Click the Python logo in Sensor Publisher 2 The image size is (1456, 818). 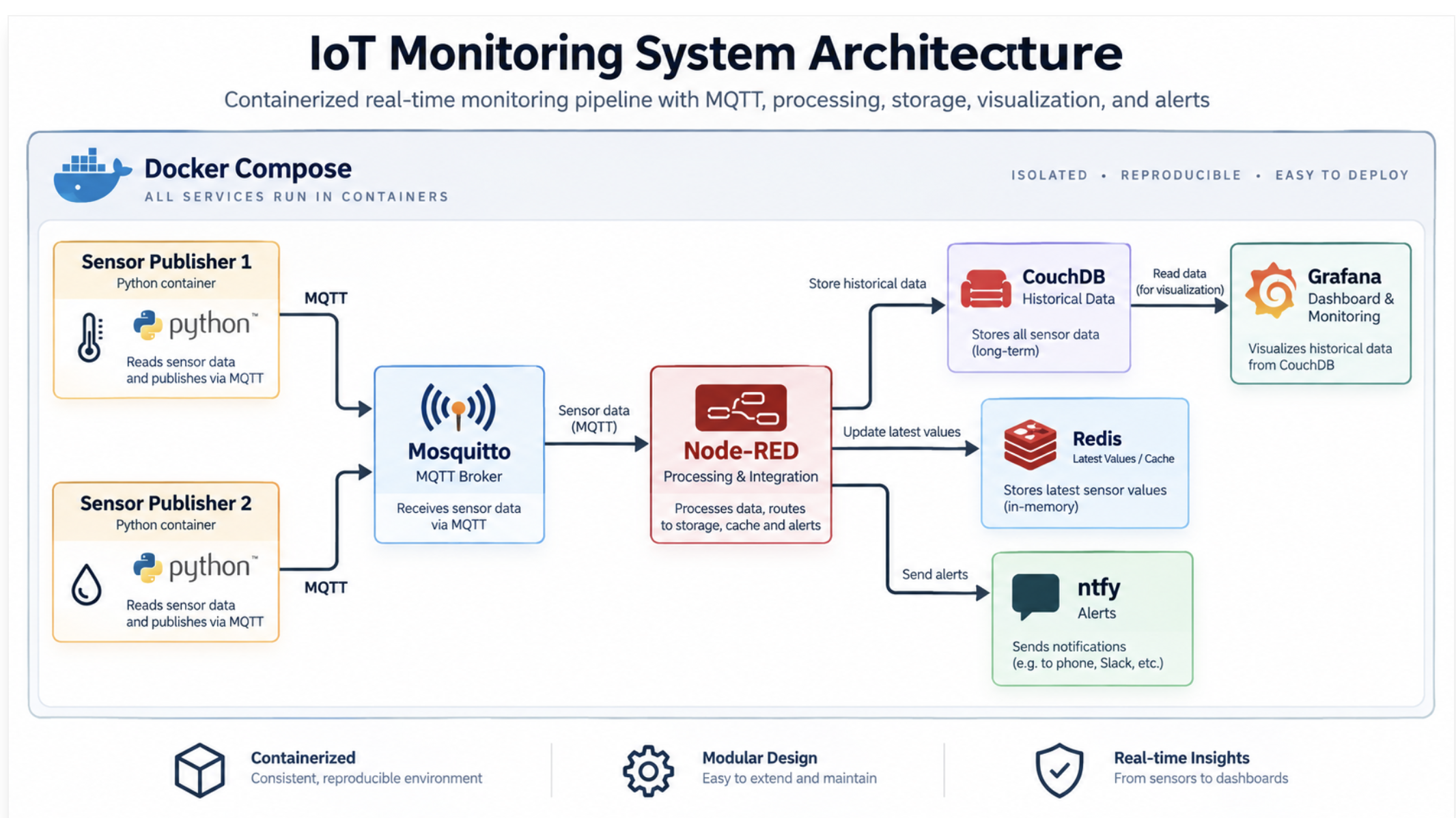[195, 567]
